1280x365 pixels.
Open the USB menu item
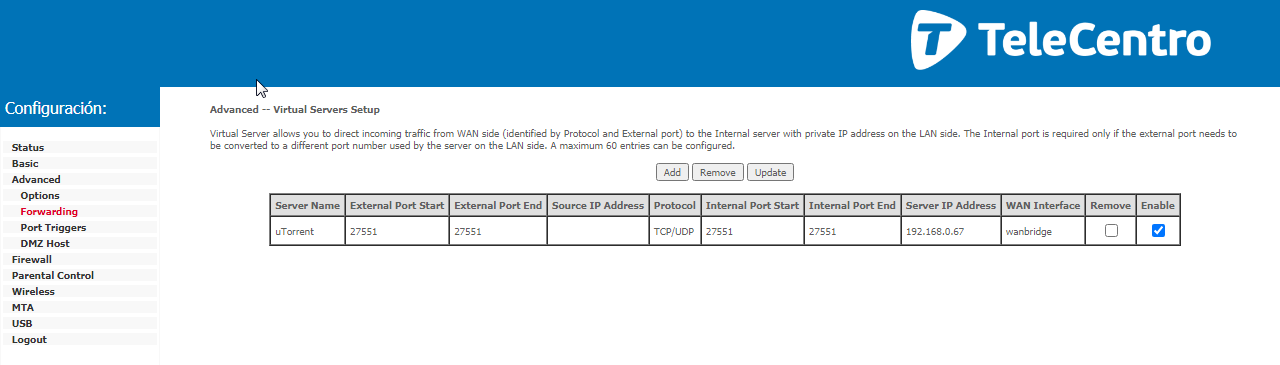point(22,324)
